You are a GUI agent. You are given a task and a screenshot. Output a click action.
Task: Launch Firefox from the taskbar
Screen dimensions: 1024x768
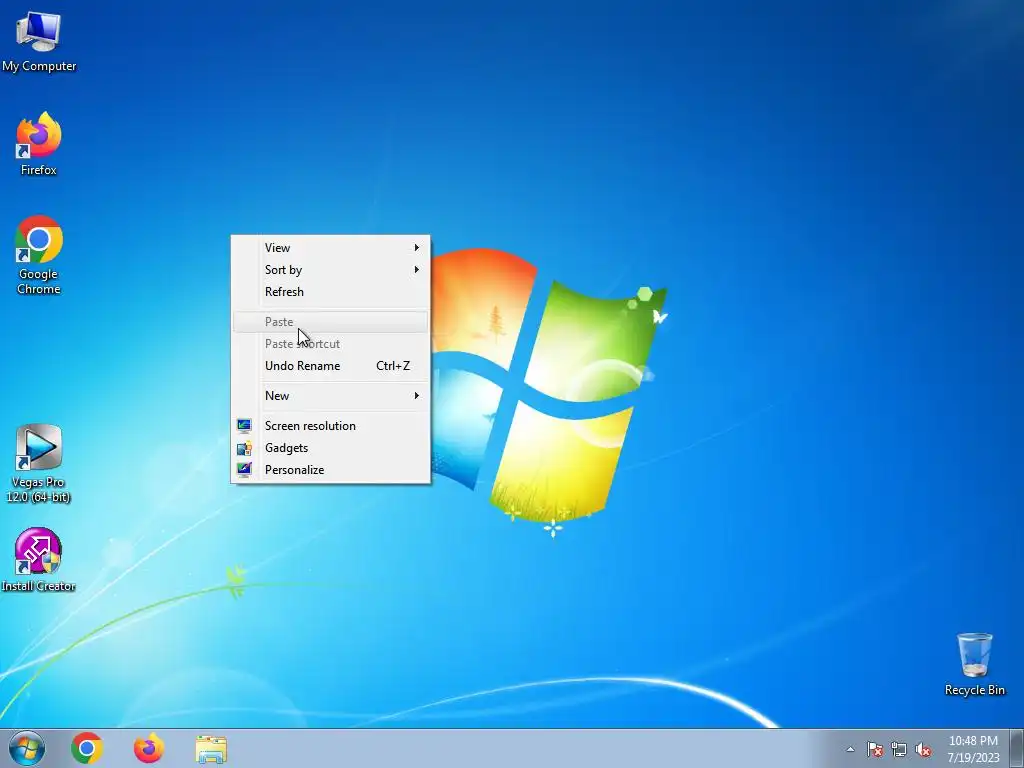(149, 748)
